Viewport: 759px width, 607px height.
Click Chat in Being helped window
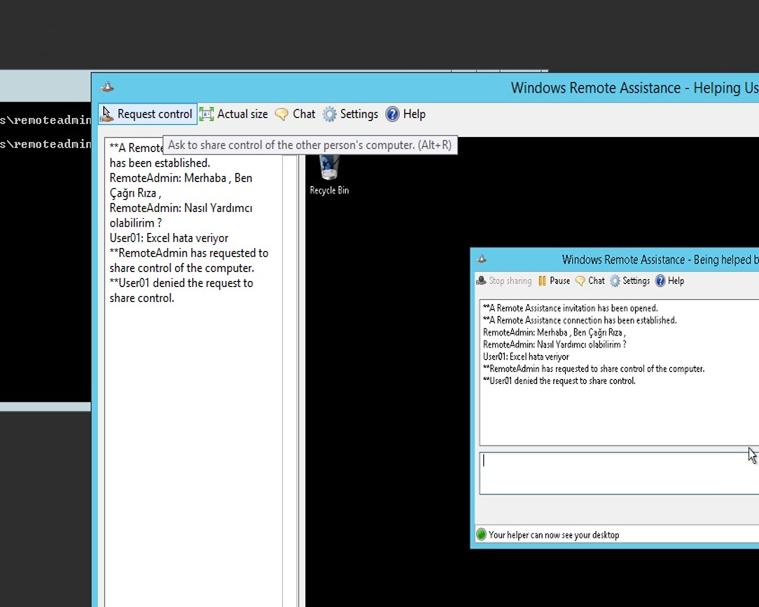(x=590, y=281)
